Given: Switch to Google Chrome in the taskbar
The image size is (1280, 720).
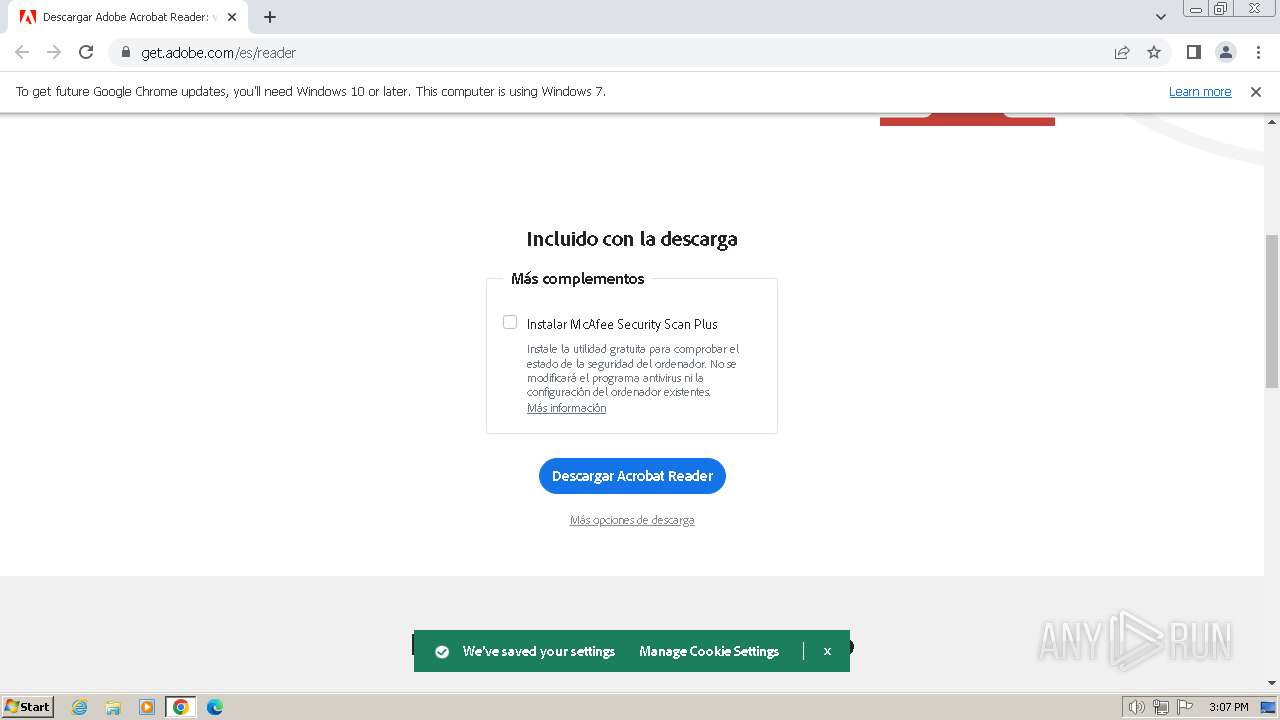Looking at the screenshot, I should tap(181, 707).
